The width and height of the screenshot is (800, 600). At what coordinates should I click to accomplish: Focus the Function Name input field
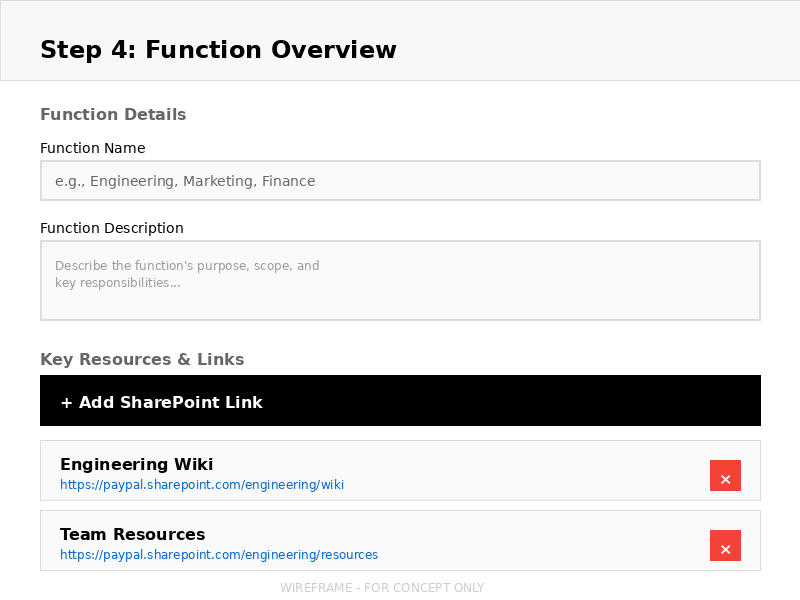pyautogui.click(x=400, y=181)
